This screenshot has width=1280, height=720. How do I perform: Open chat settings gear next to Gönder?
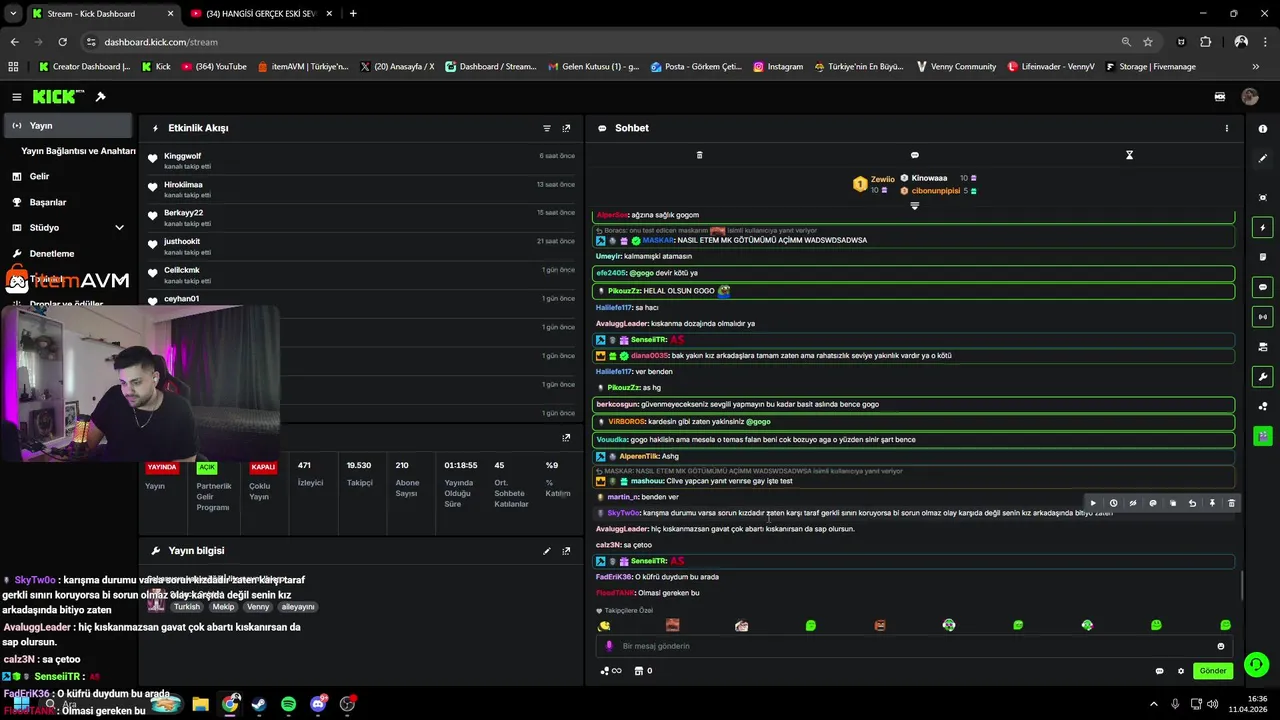click(x=1181, y=671)
